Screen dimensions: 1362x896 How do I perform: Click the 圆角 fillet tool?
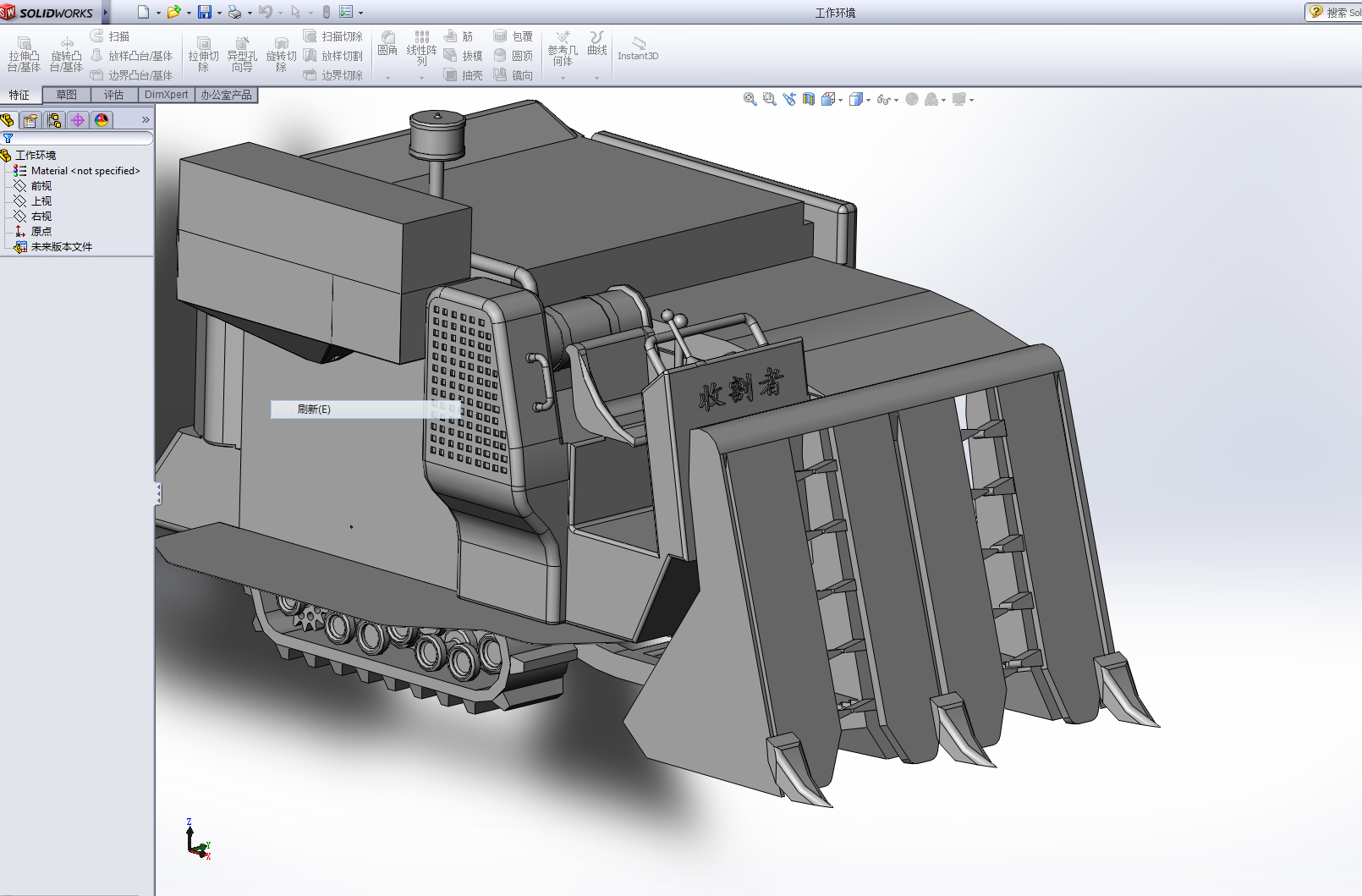(x=387, y=43)
